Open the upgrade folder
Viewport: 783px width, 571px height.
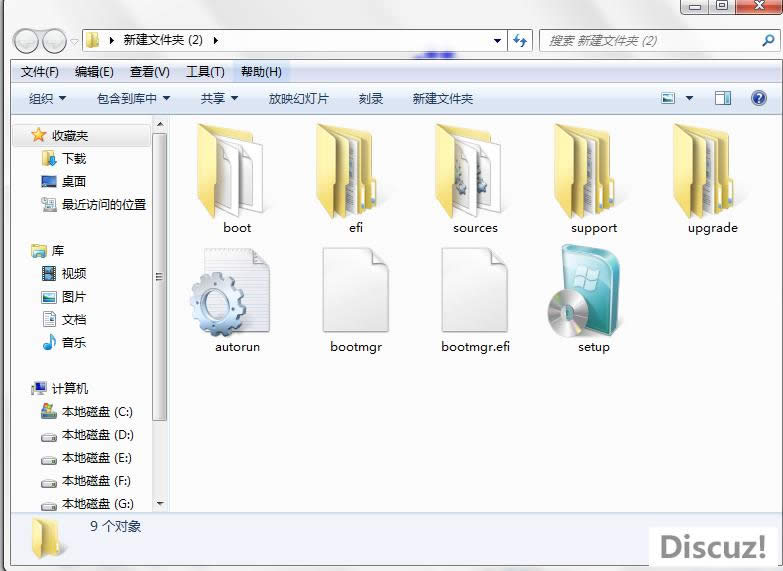(707, 179)
